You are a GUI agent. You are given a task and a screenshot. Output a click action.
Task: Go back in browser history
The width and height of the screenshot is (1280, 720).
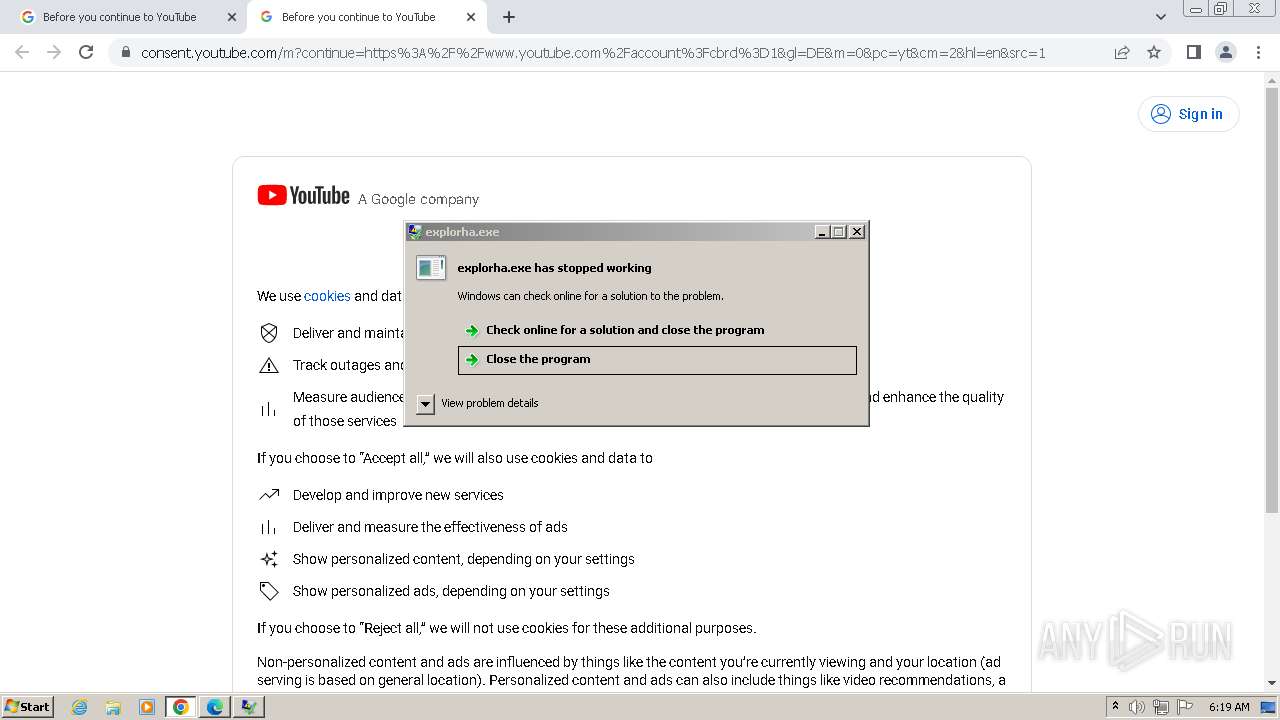coord(22,52)
